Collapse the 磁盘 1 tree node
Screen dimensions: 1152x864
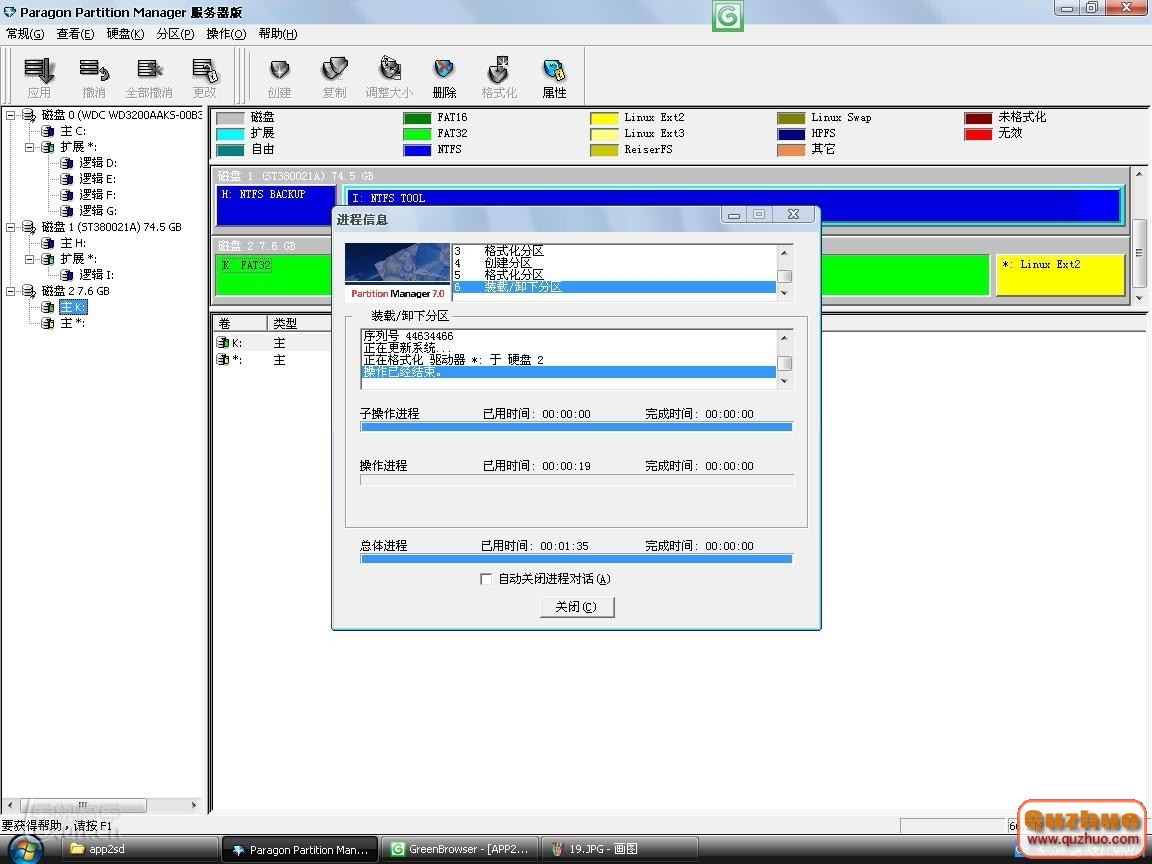pyautogui.click(x=11, y=227)
